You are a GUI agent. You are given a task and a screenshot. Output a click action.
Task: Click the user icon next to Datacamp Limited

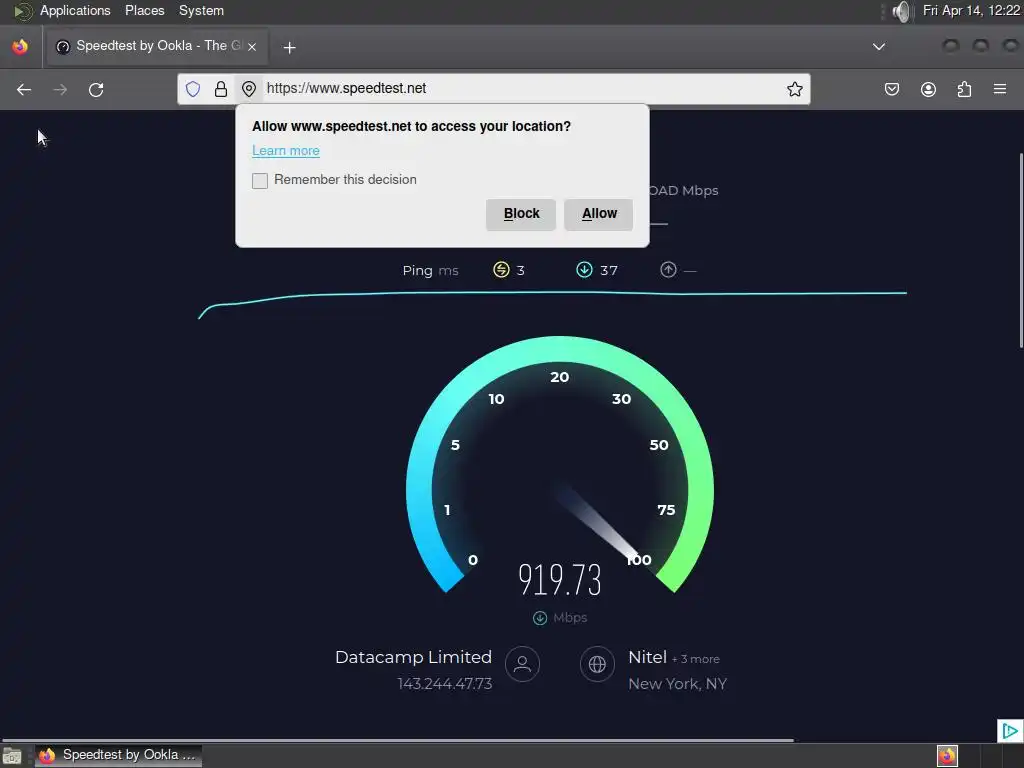[x=522, y=664]
